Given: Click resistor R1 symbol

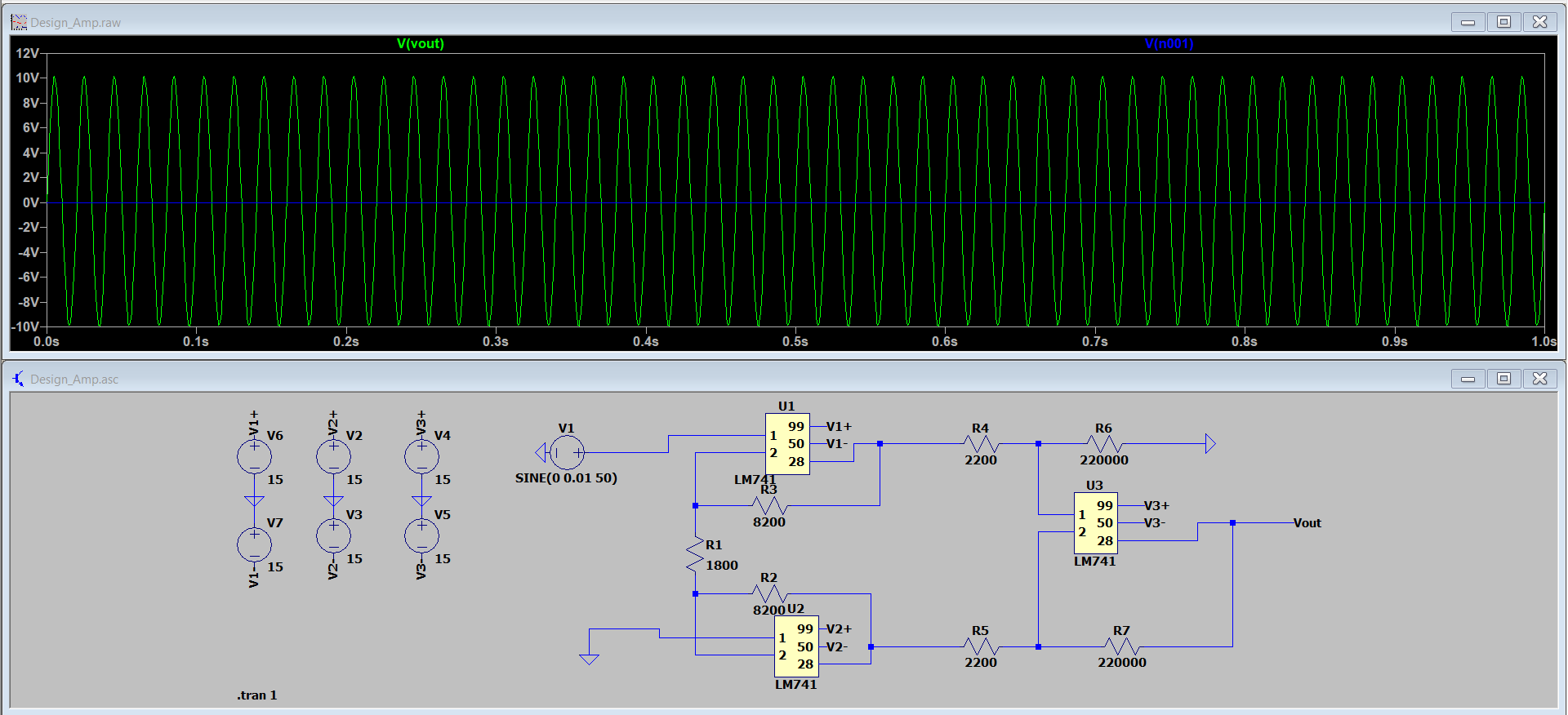Looking at the screenshot, I should (x=695, y=554).
